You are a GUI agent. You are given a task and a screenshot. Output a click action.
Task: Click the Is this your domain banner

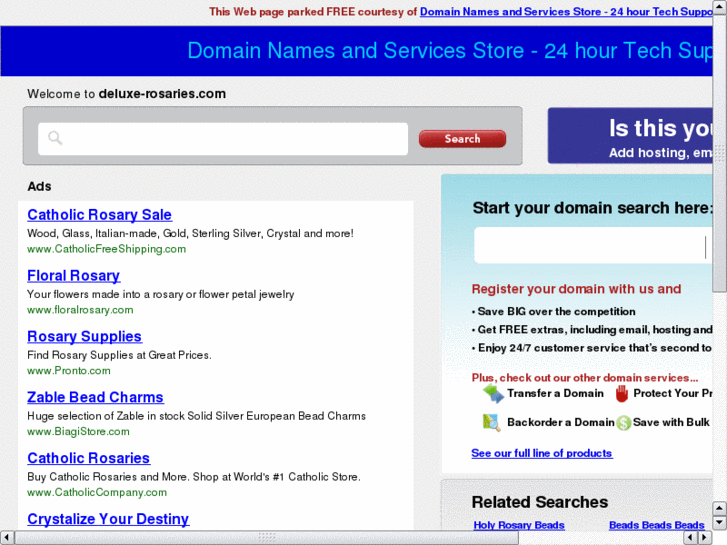[630, 135]
